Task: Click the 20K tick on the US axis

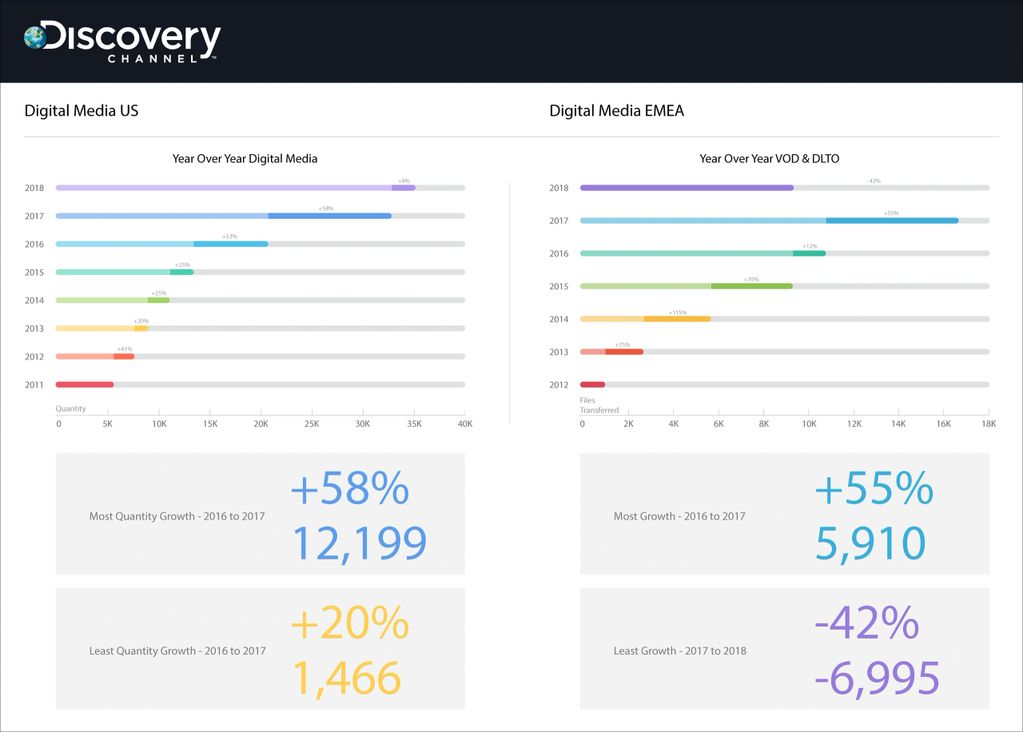Action: (x=261, y=423)
